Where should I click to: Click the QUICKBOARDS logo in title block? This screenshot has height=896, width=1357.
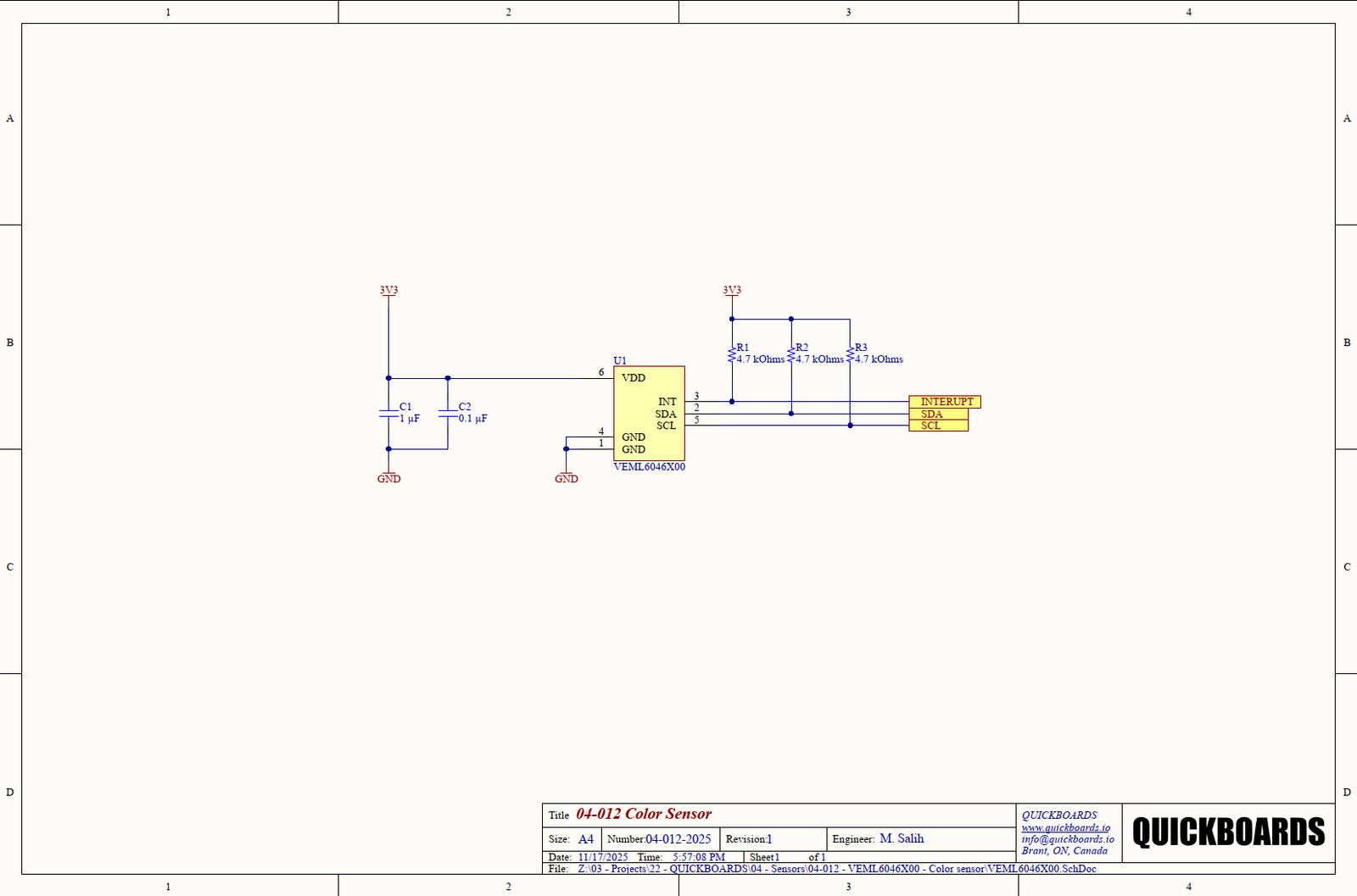1228,832
